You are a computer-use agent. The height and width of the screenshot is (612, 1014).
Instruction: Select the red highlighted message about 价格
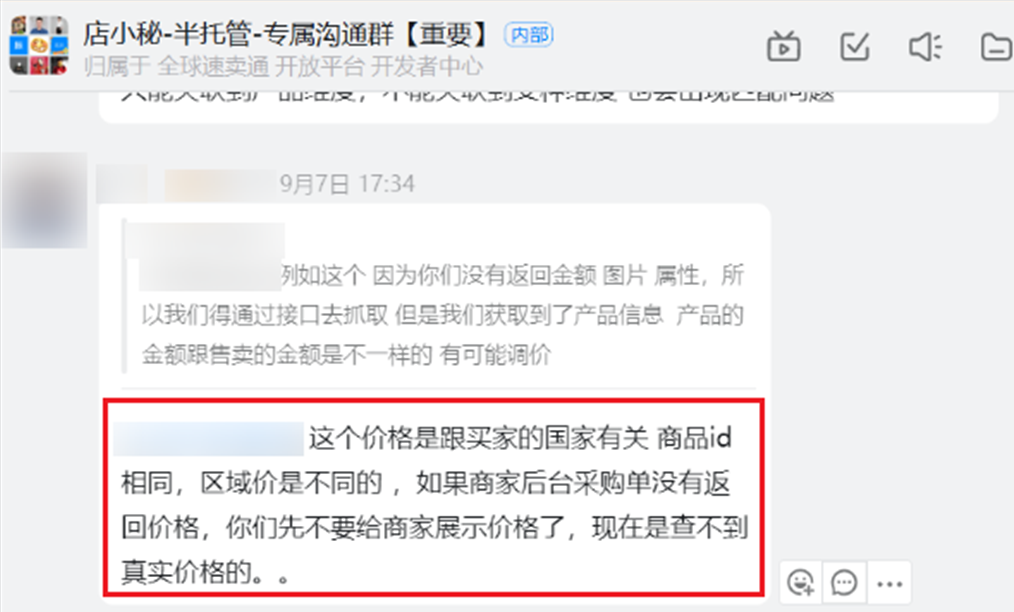point(433,498)
